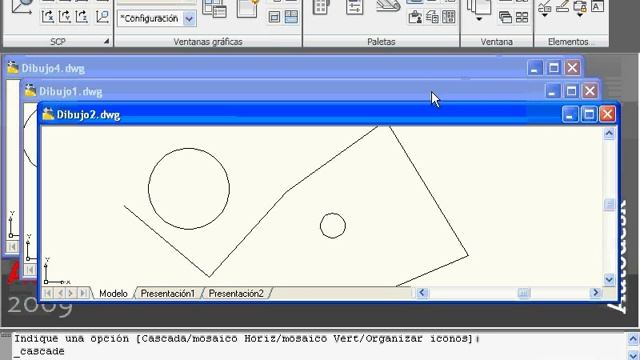Click the Paletas panel title

click(381, 42)
